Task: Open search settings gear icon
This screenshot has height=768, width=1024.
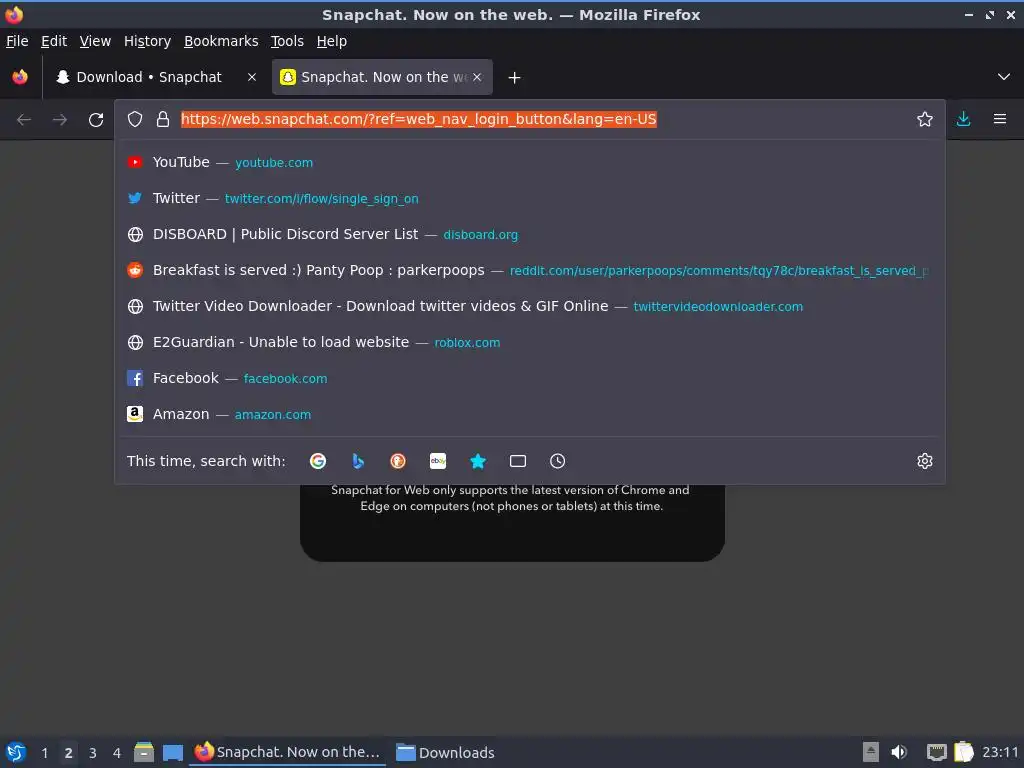Action: [925, 461]
